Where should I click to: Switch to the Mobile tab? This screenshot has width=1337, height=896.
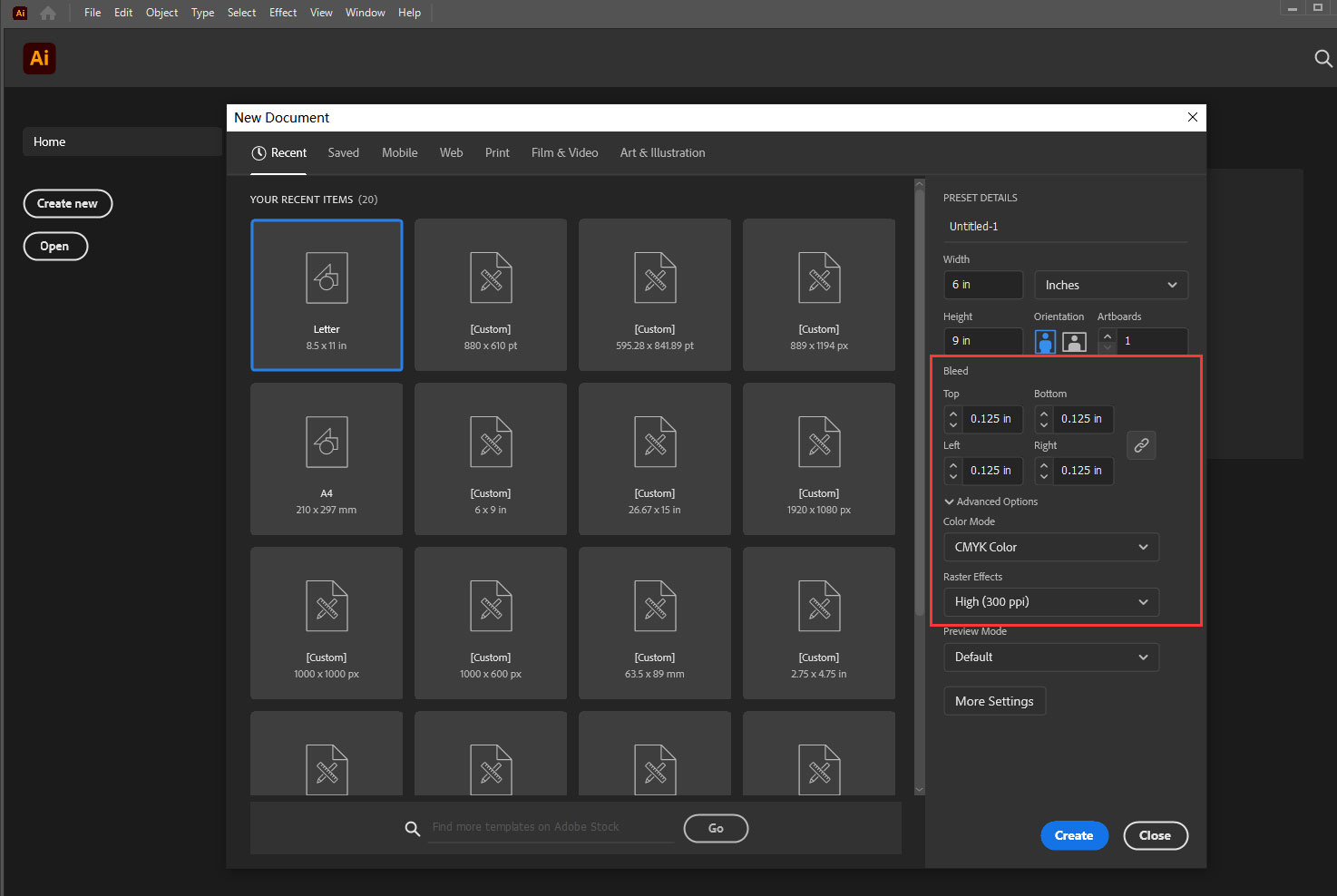[x=400, y=153]
